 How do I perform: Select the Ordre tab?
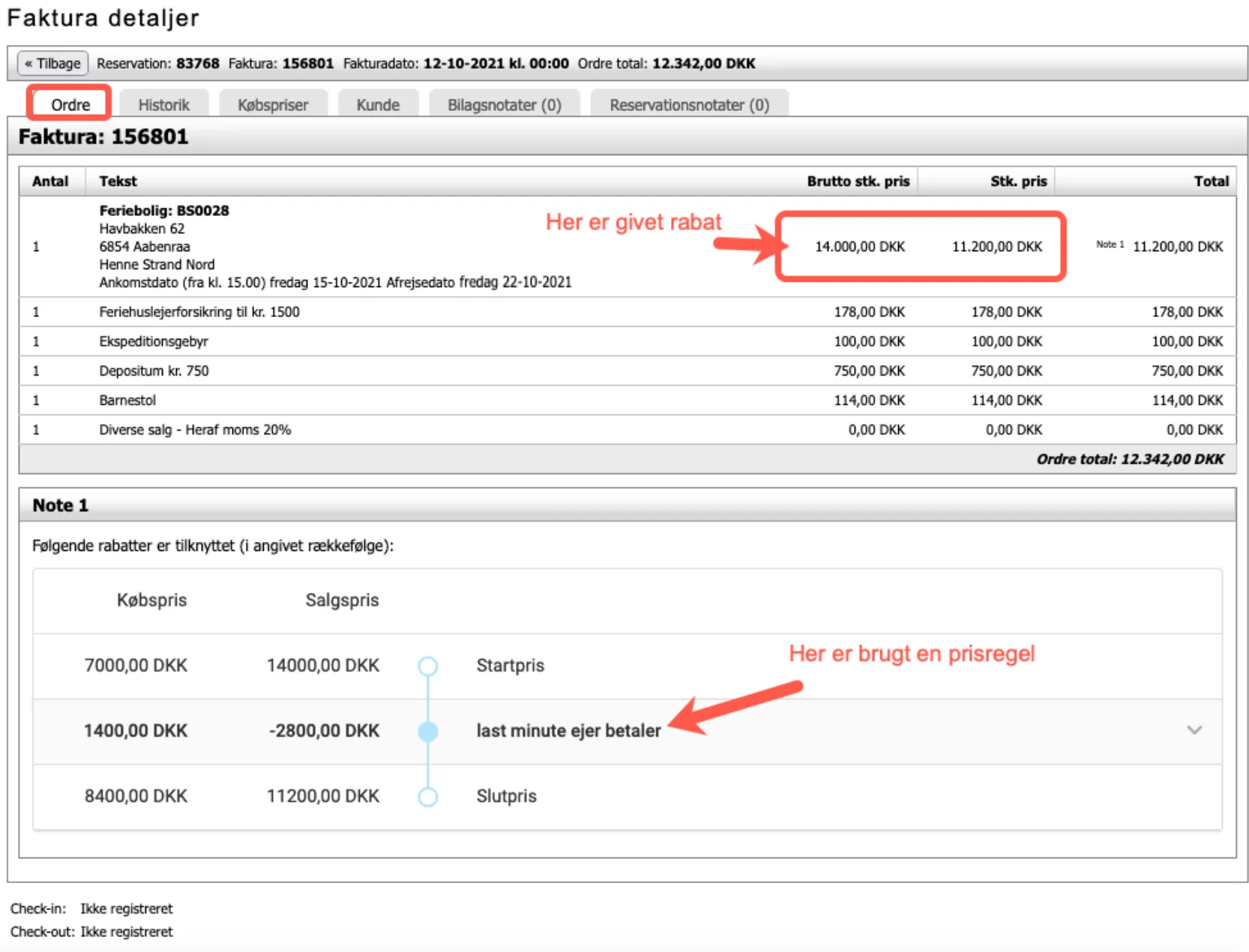point(70,105)
